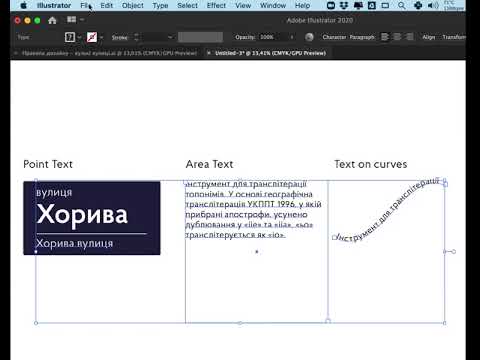The height and width of the screenshot is (360, 480).
Task: Click the 'Хорива вулиця' line of text
Action: pos(74,244)
